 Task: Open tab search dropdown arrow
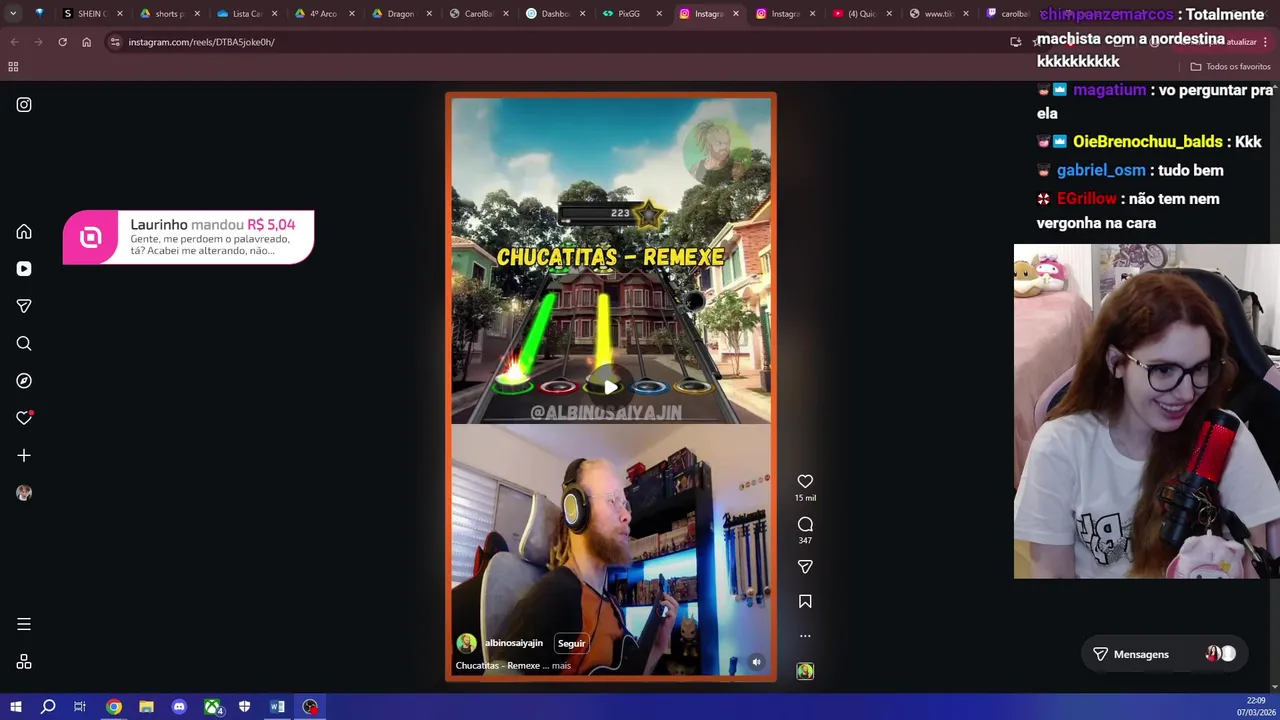(13, 14)
